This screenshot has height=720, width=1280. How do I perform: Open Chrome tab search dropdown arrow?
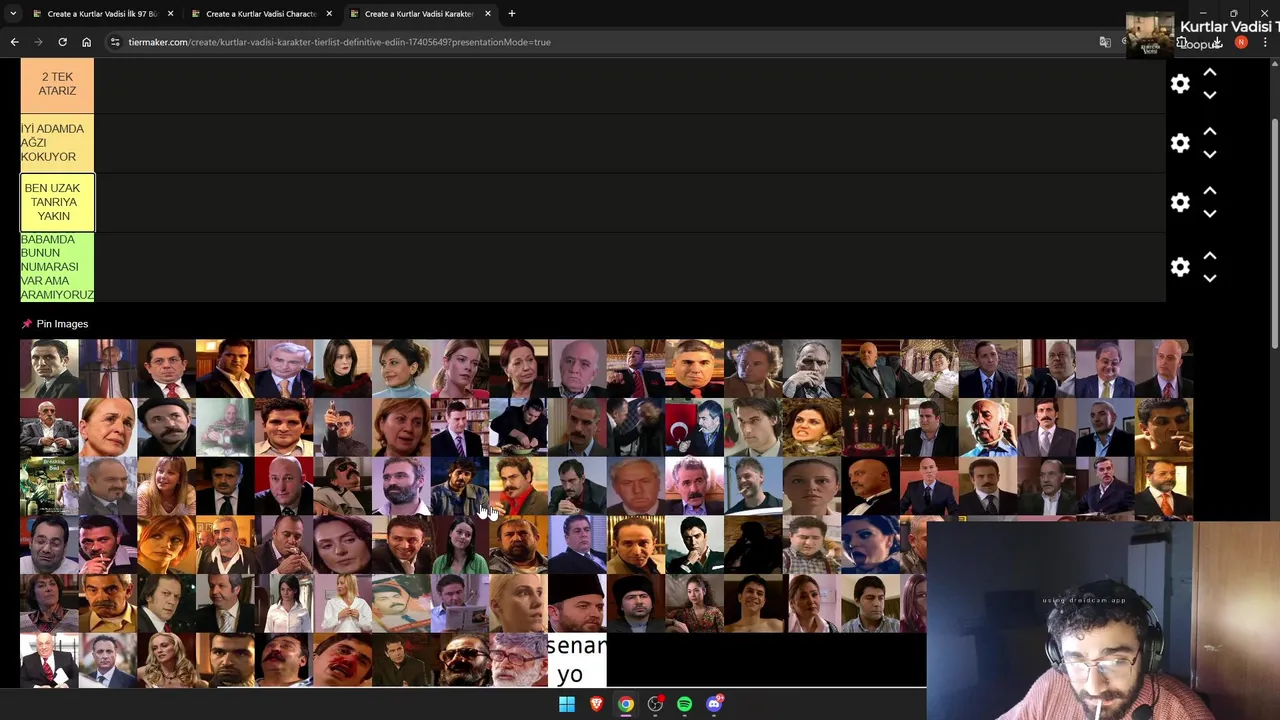pyautogui.click(x=13, y=14)
